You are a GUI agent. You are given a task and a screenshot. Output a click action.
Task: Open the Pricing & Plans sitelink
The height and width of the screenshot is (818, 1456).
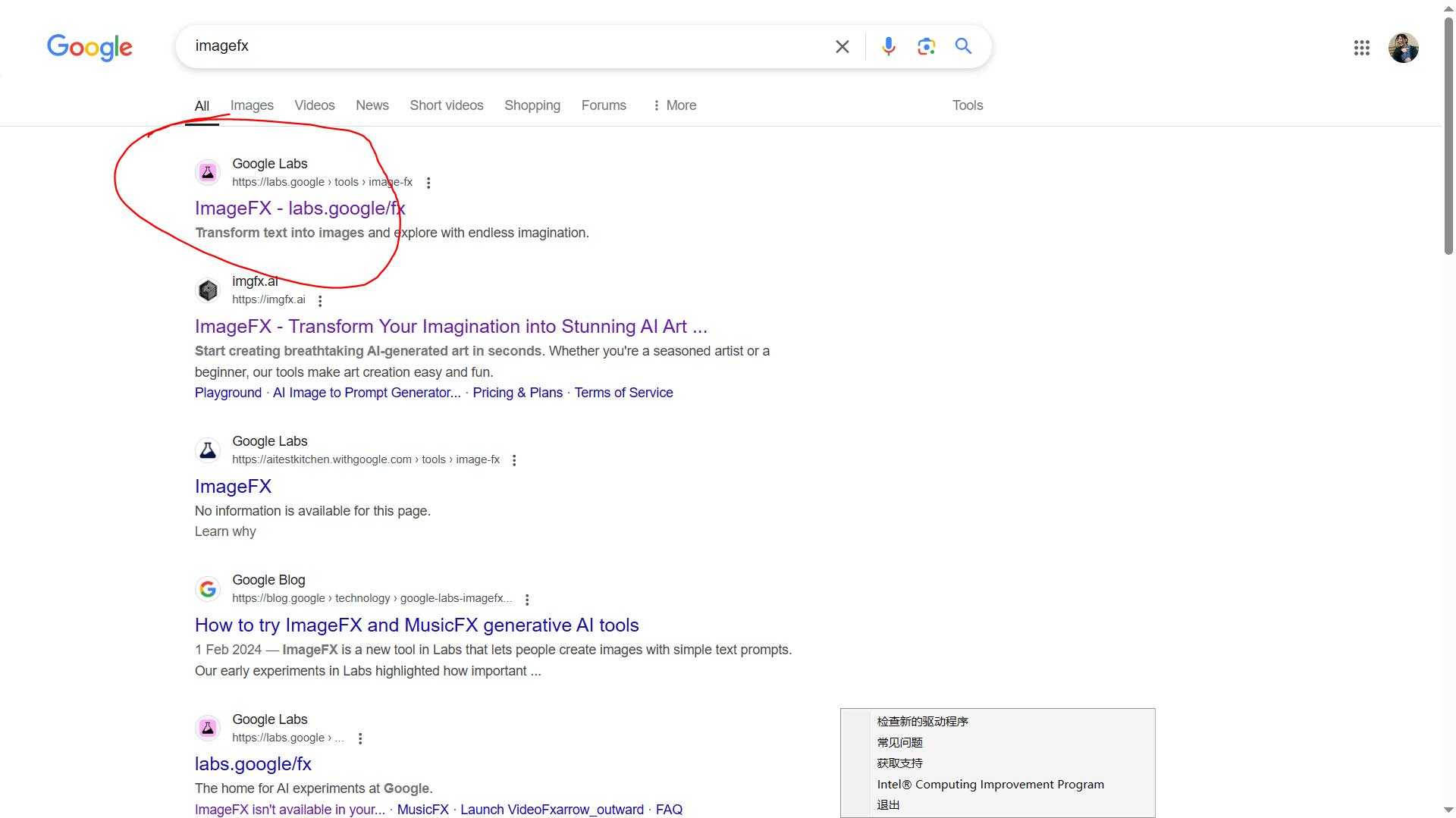[x=518, y=393]
